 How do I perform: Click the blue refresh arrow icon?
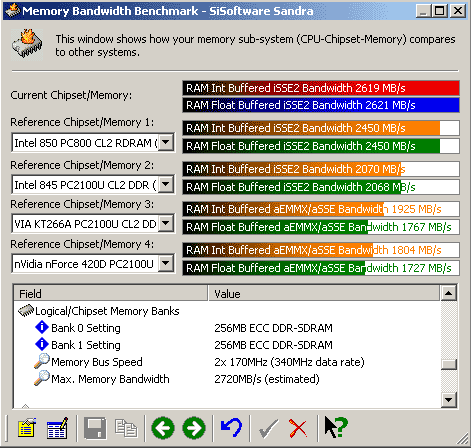(231, 427)
